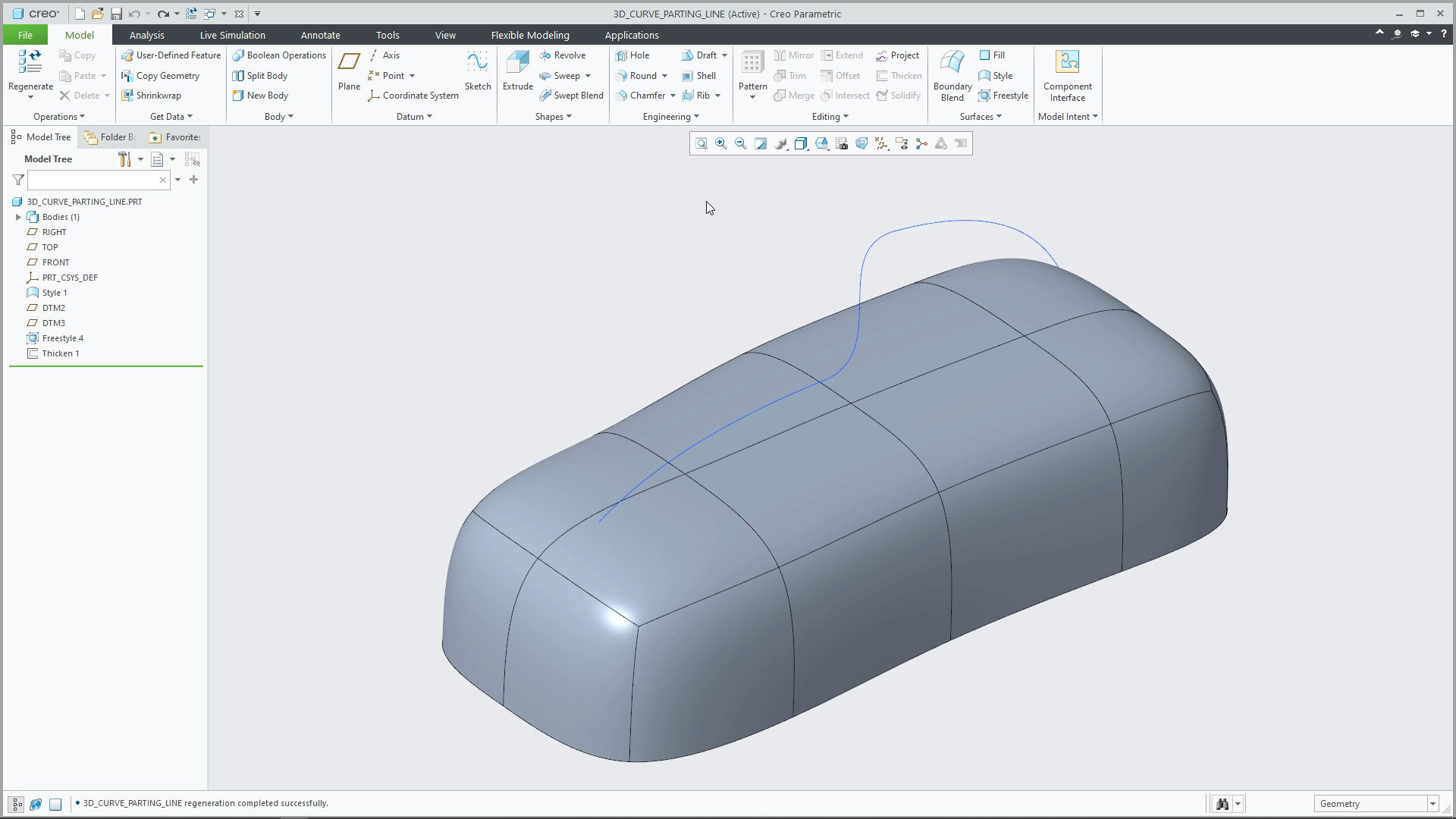Click the Repaint icon in graphics toolbar
1456x819 pixels.
coord(761,143)
